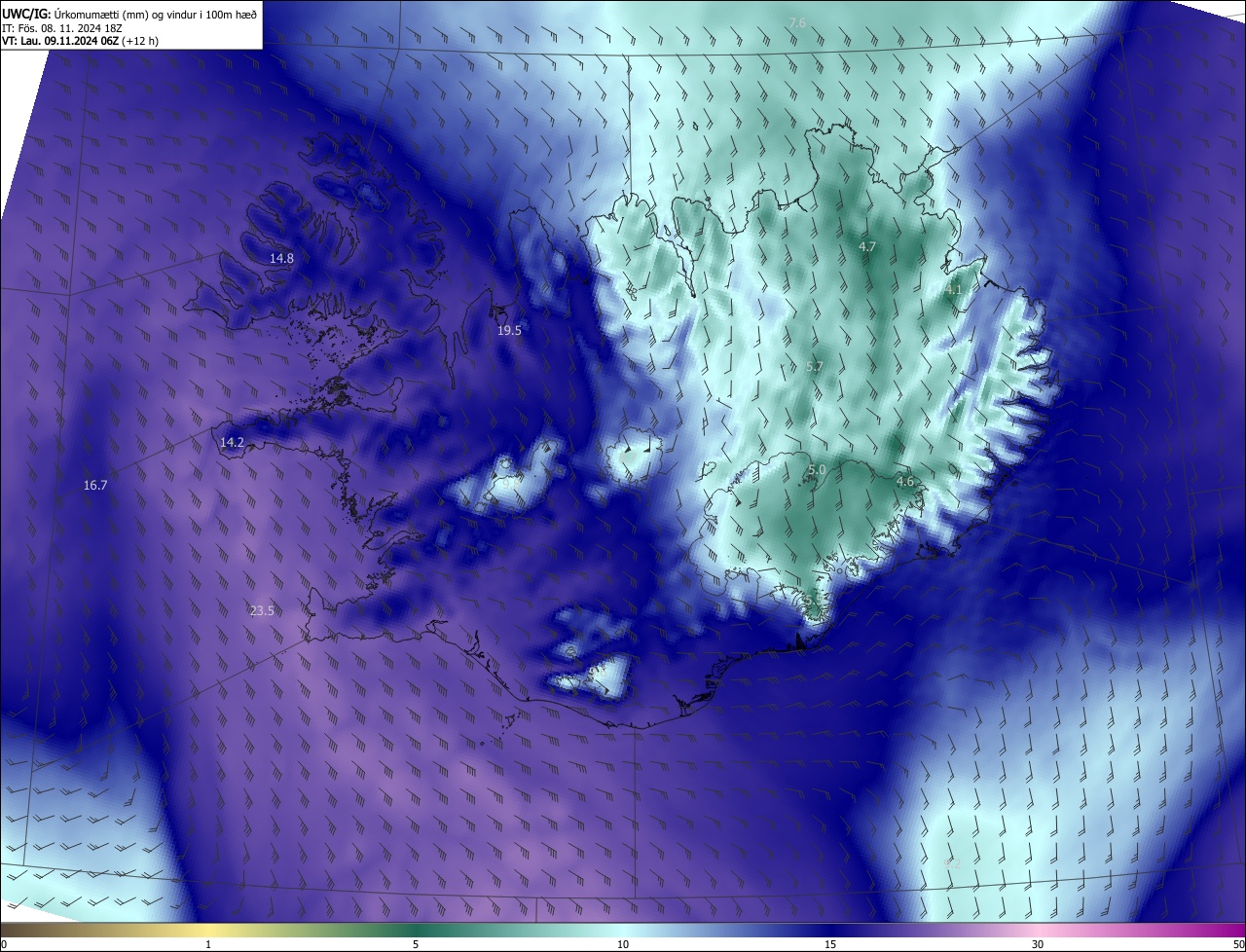The height and width of the screenshot is (952, 1246).
Task: Pick the 16.7 value over the ocean
Action: (95, 484)
